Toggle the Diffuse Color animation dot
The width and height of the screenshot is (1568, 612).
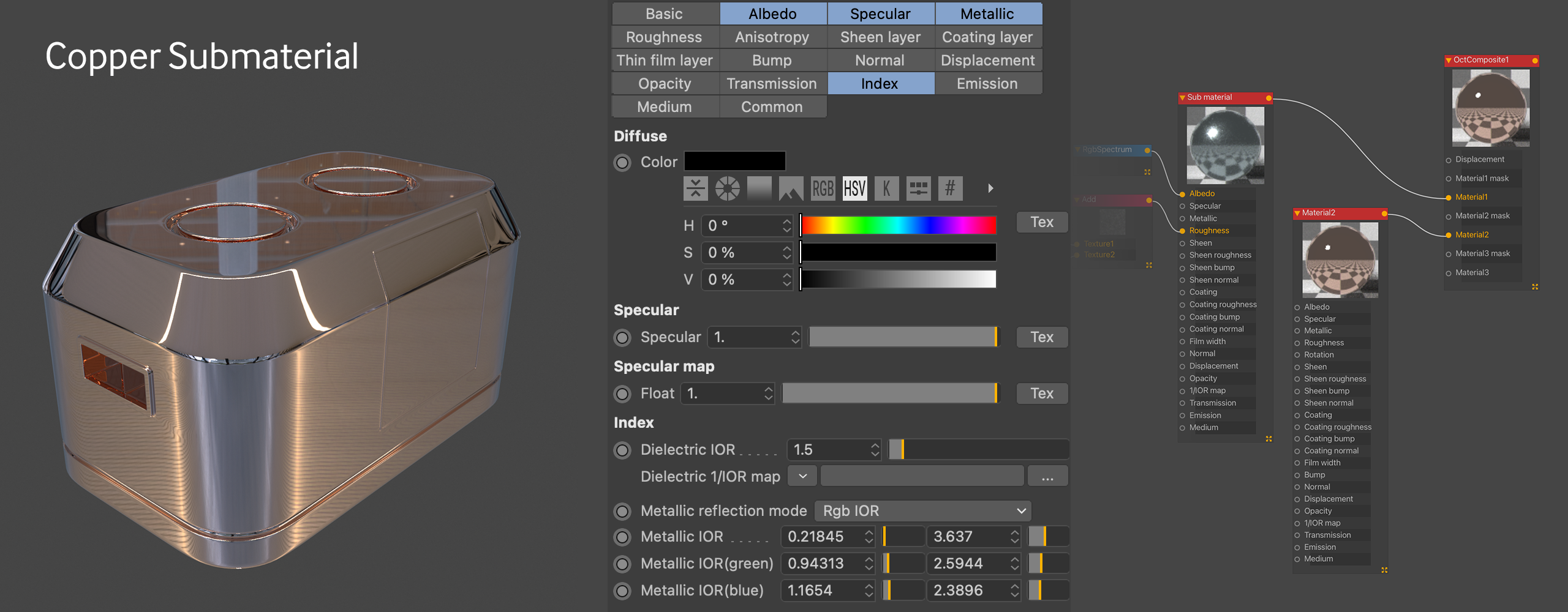(x=622, y=162)
